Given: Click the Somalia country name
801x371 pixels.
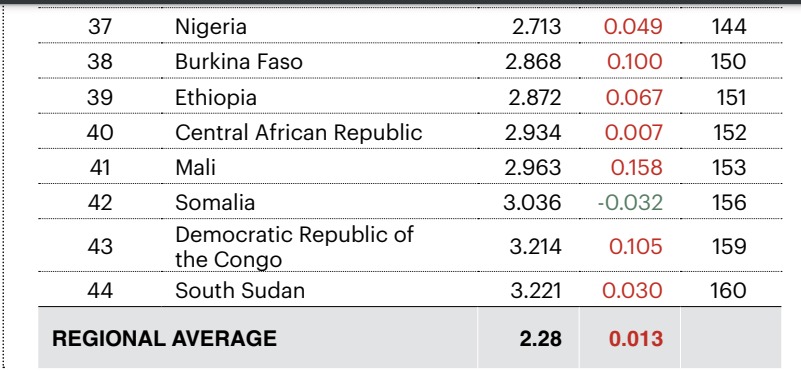Looking at the screenshot, I should [215, 202].
